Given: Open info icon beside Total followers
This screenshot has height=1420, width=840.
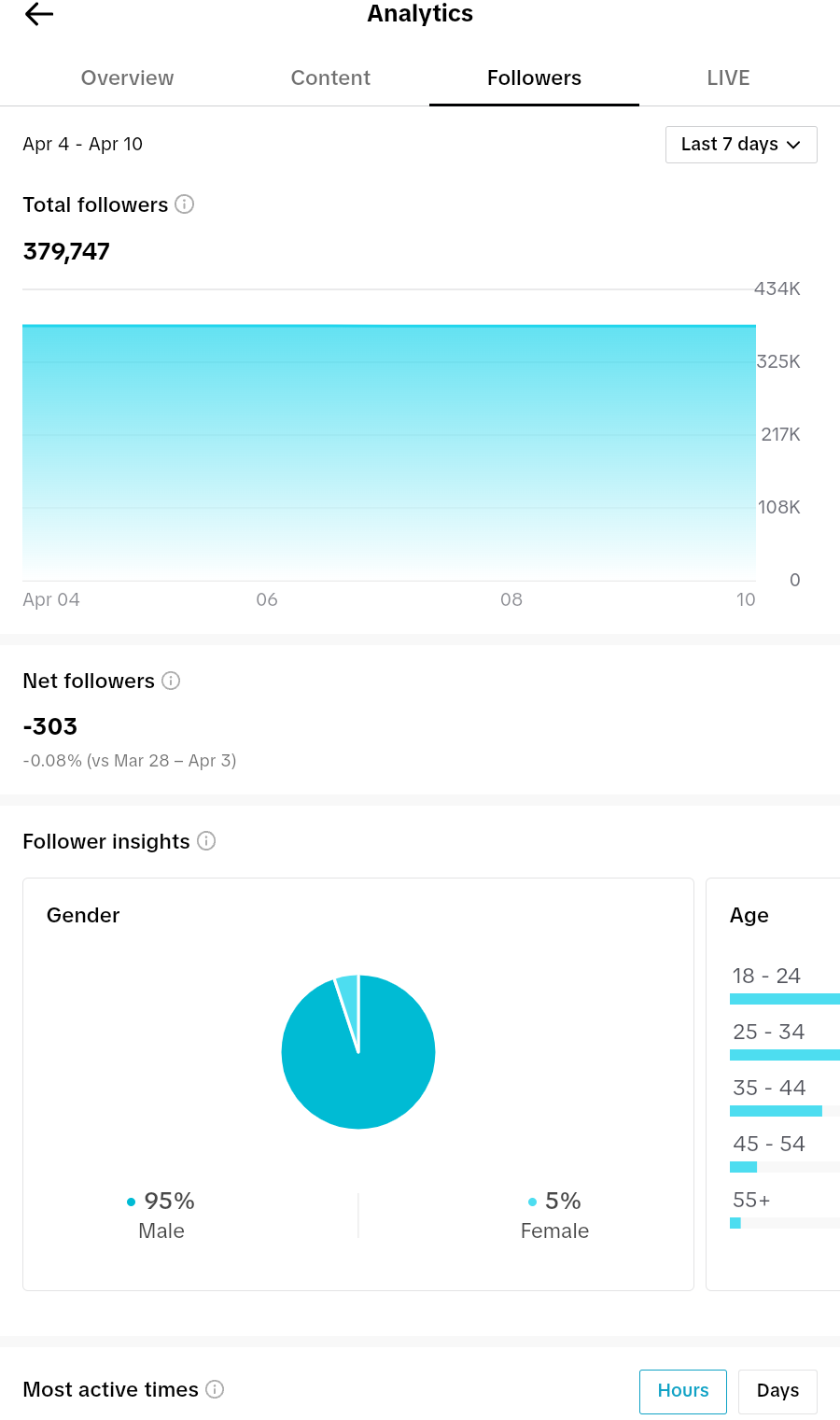Looking at the screenshot, I should click(x=185, y=204).
